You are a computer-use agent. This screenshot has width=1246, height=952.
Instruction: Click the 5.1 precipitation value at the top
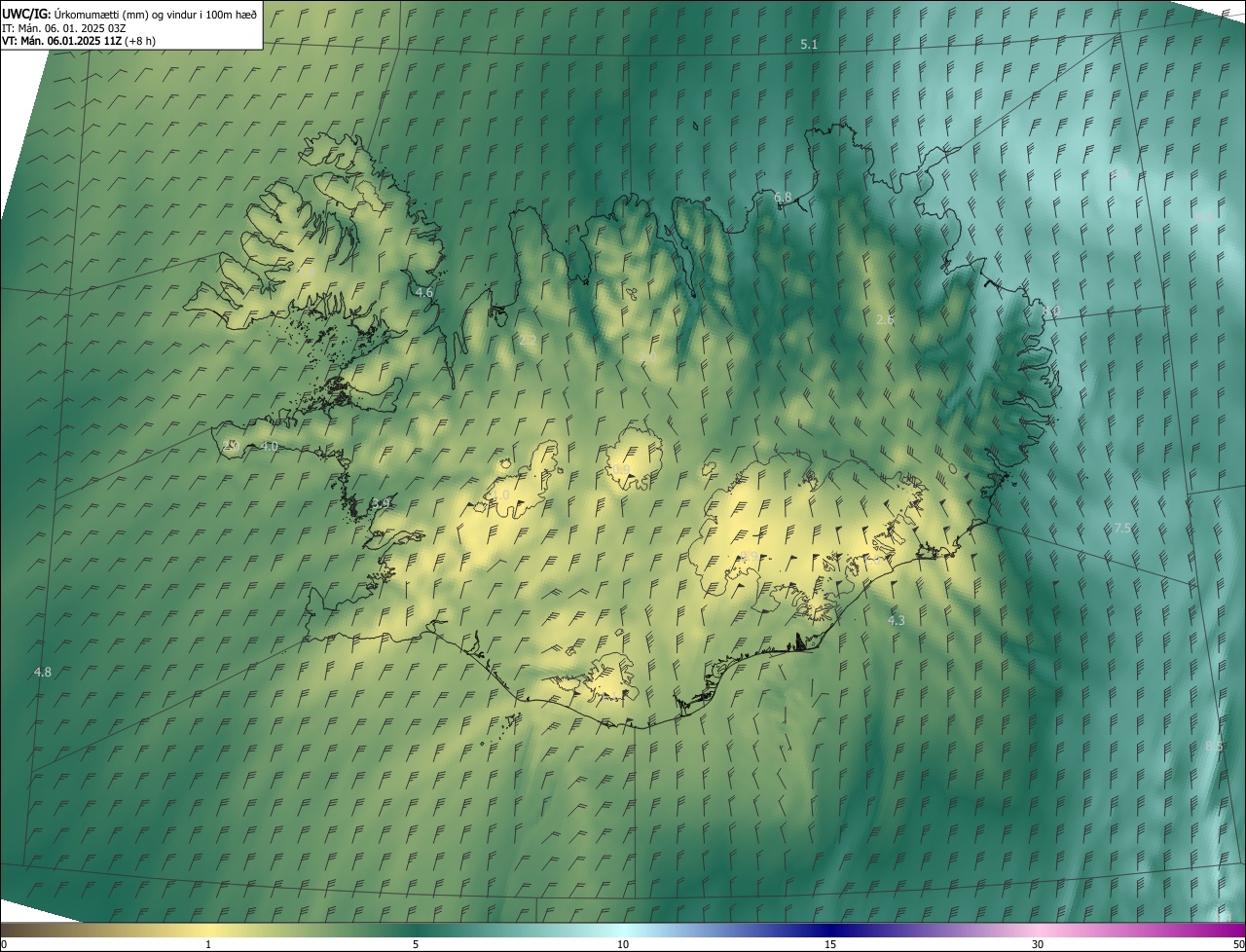809,45
